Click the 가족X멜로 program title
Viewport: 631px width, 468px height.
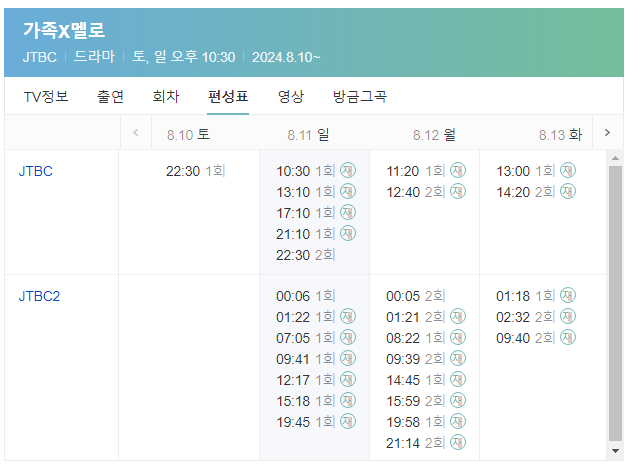pos(64,31)
